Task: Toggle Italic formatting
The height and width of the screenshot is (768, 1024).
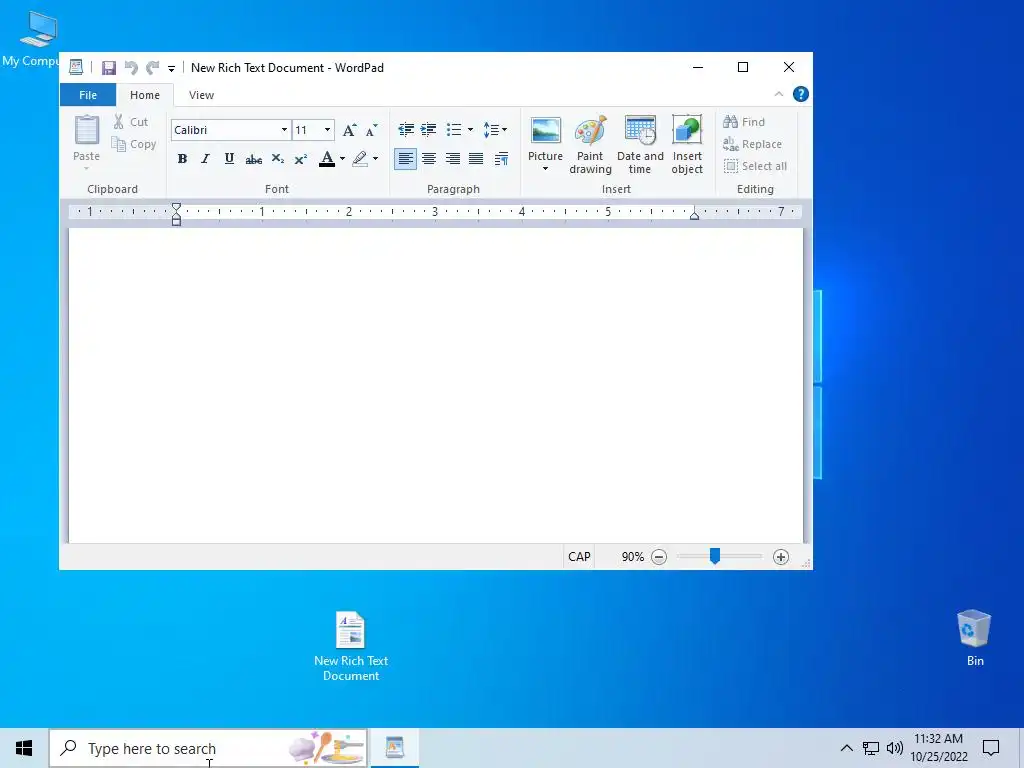Action: (206, 159)
